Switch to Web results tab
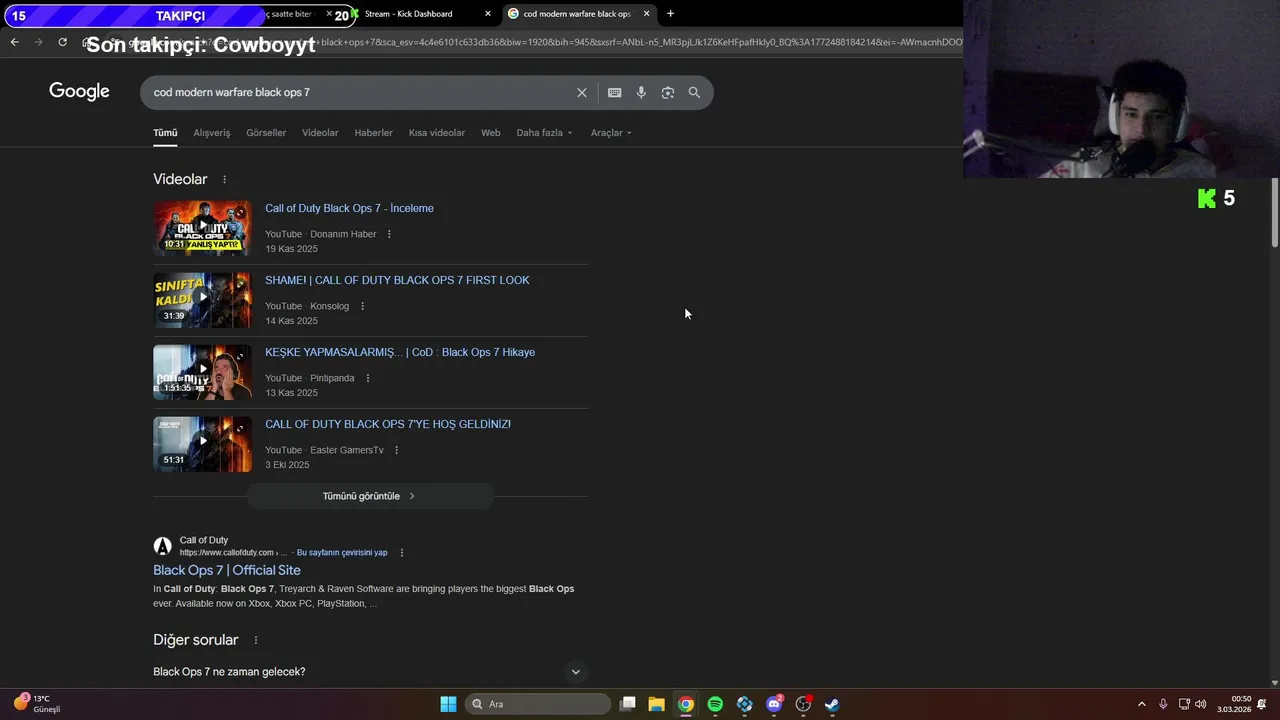The width and height of the screenshot is (1280, 720). (x=490, y=133)
